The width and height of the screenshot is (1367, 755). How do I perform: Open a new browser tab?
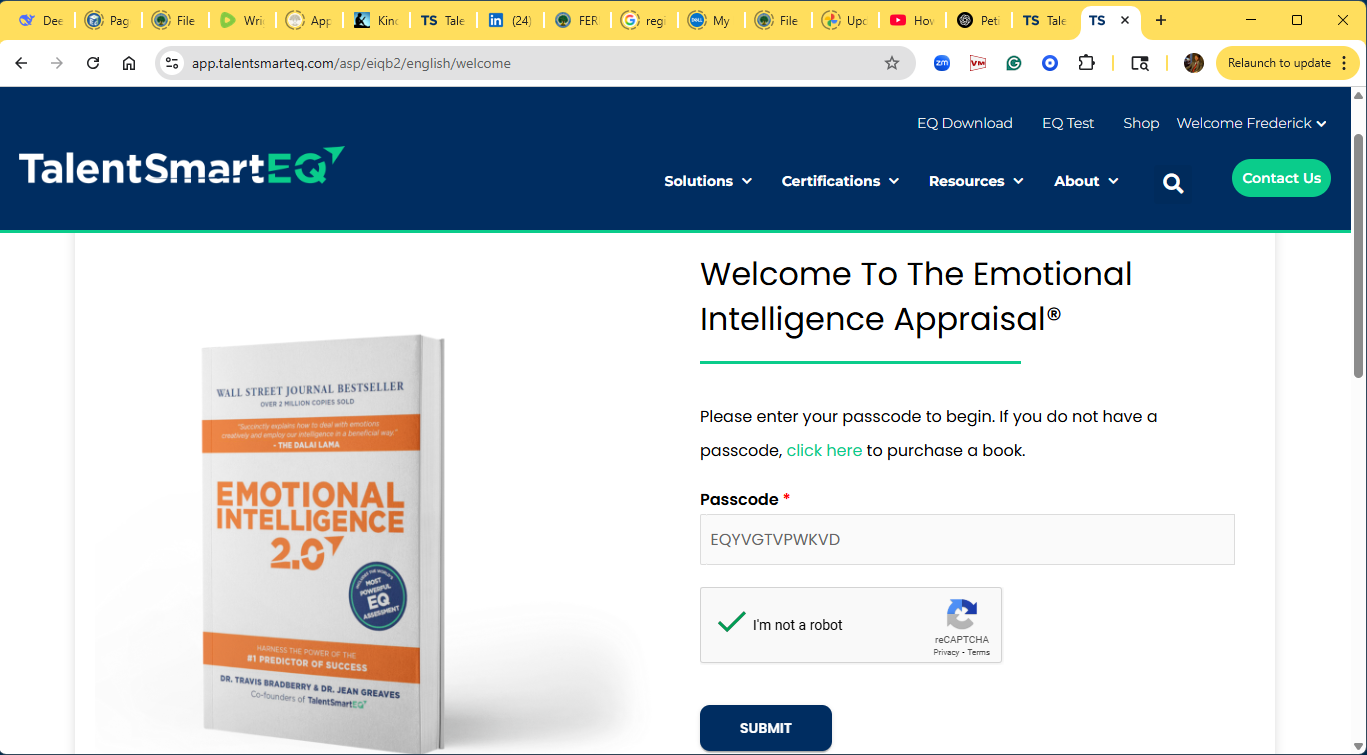(x=1160, y=20)
